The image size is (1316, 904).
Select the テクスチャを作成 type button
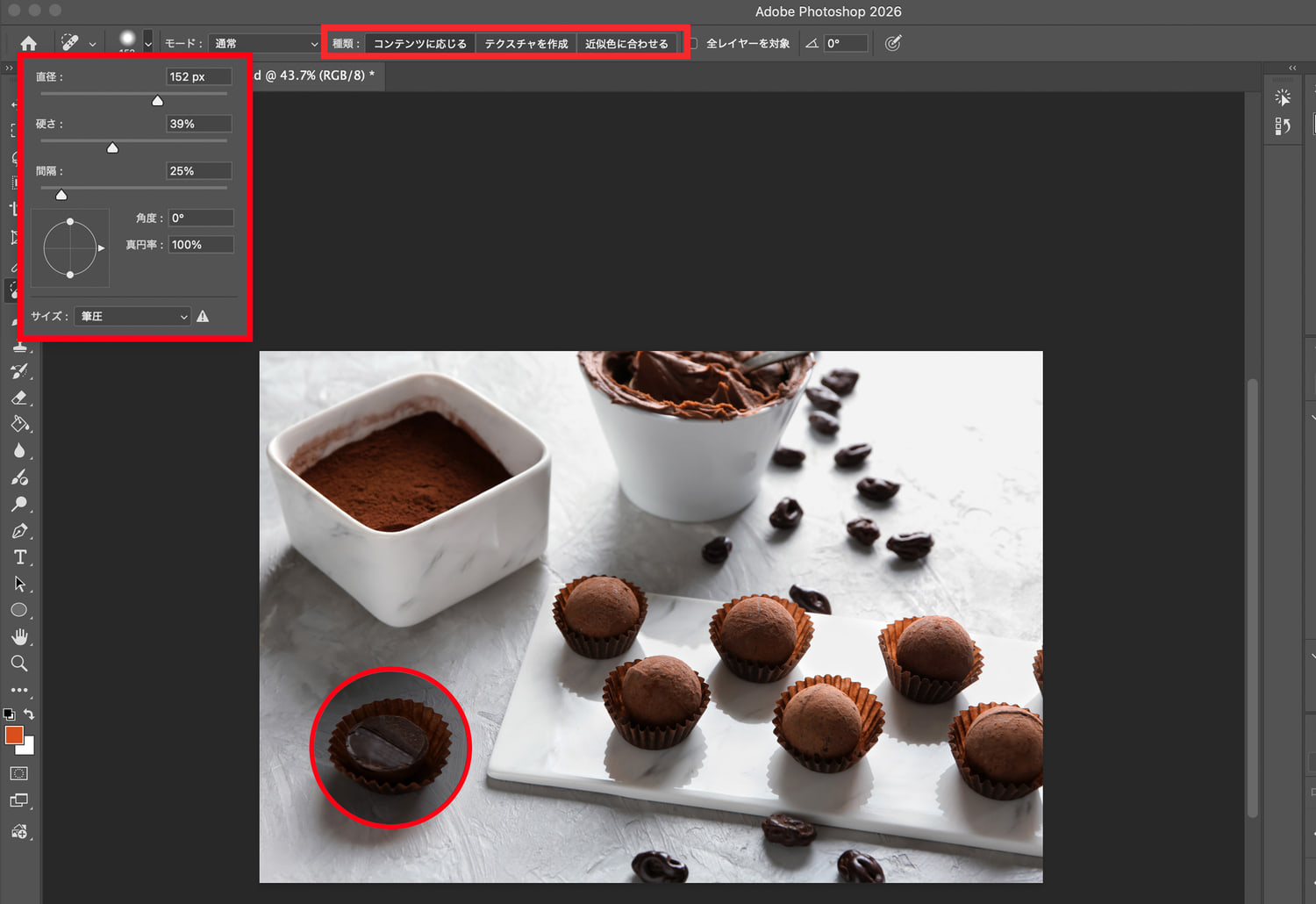(x=526, y=44)
